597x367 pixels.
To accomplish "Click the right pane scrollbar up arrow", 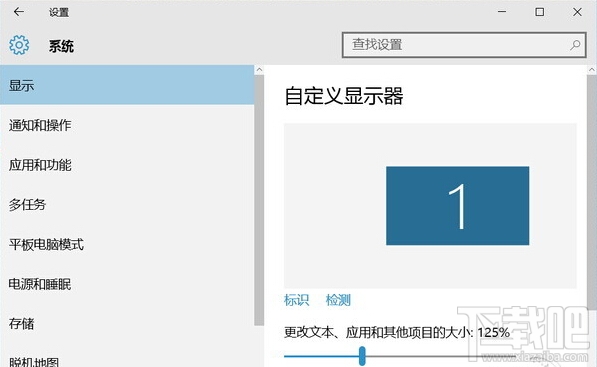I will (x=592, y=70).
